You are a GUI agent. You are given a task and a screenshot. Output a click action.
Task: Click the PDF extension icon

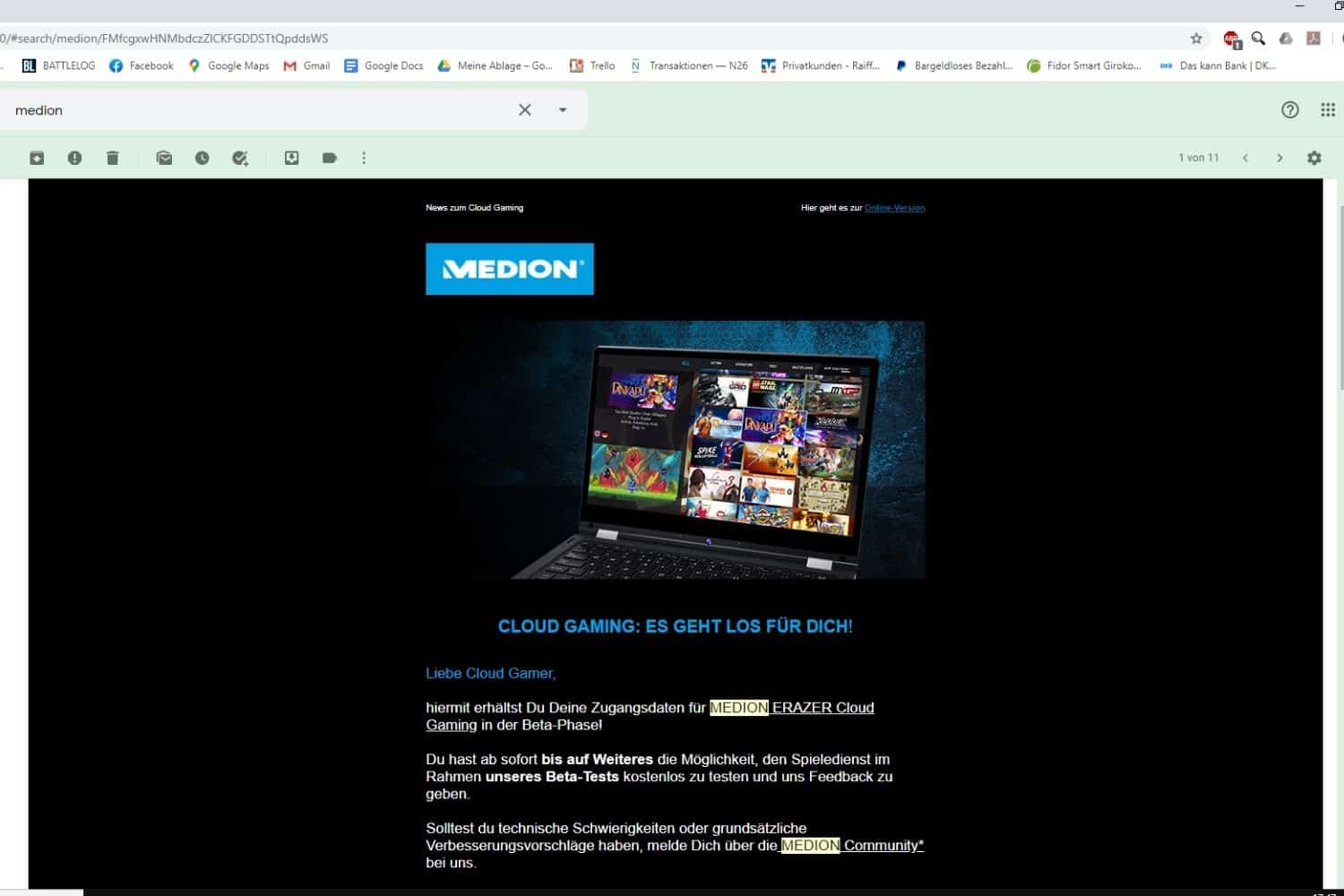point(1314,39)
